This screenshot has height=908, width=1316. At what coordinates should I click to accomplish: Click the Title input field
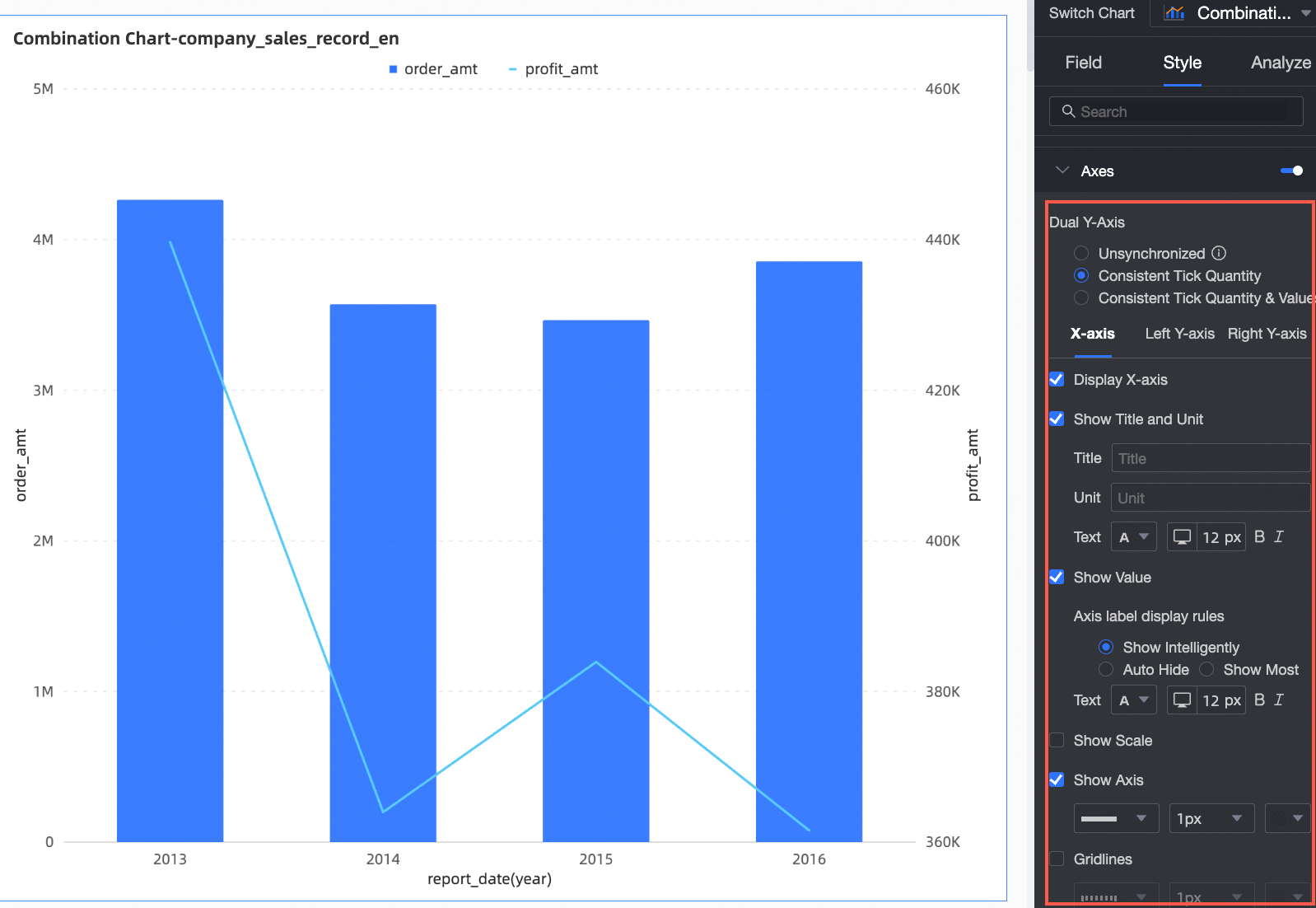1211,458
